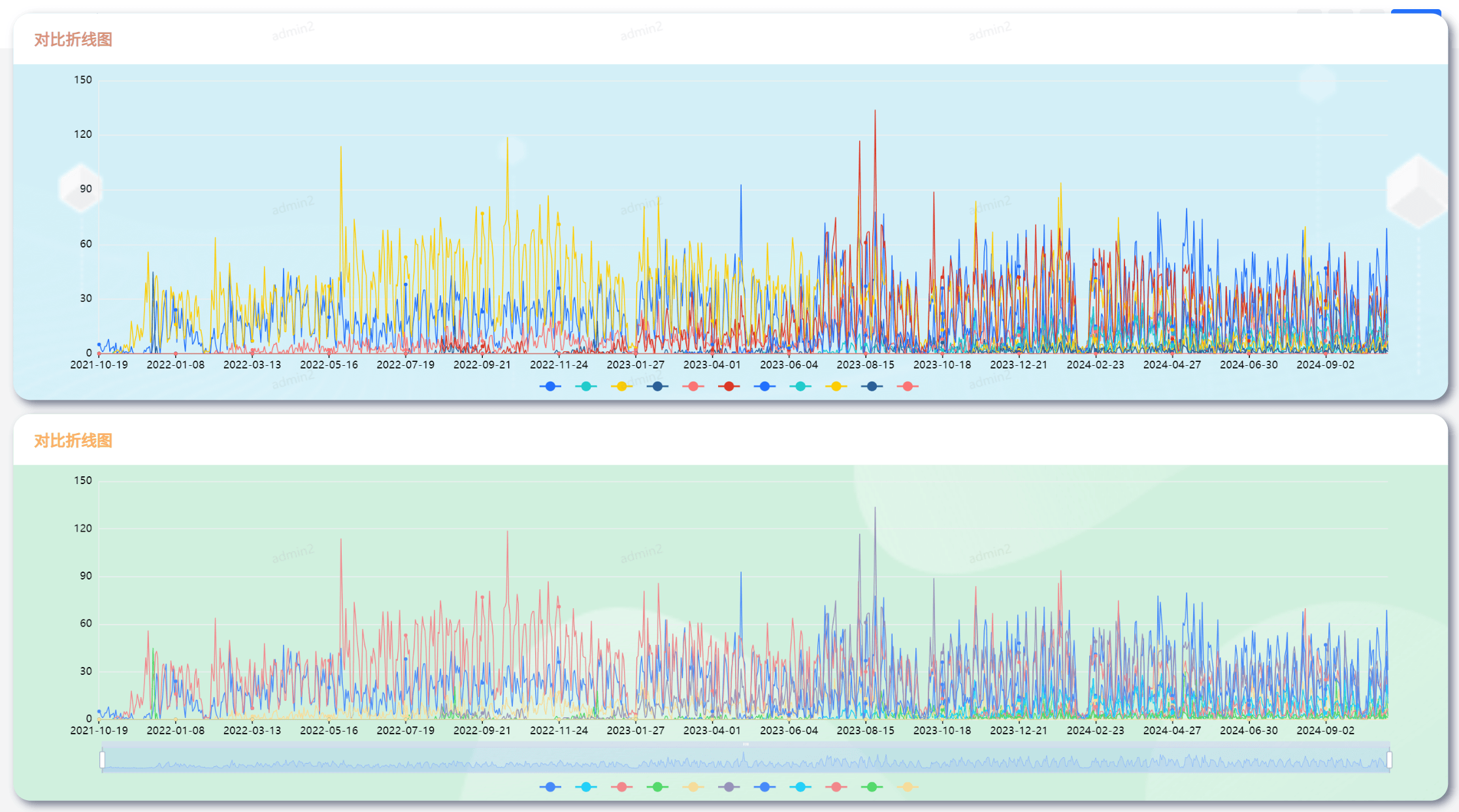Toggle second dark navy legend marker in the upper chart
Screen dimensions: 1459x812
872,387
